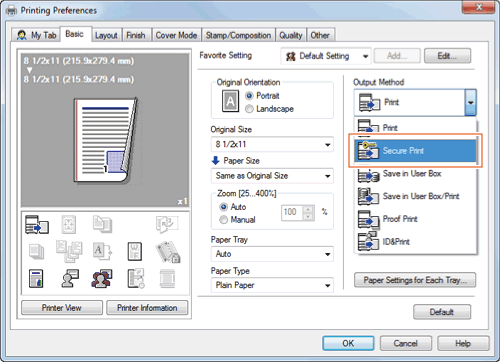Open the Finish tab
The width and height of the screenshot is (500, 362).
[136, 35]
